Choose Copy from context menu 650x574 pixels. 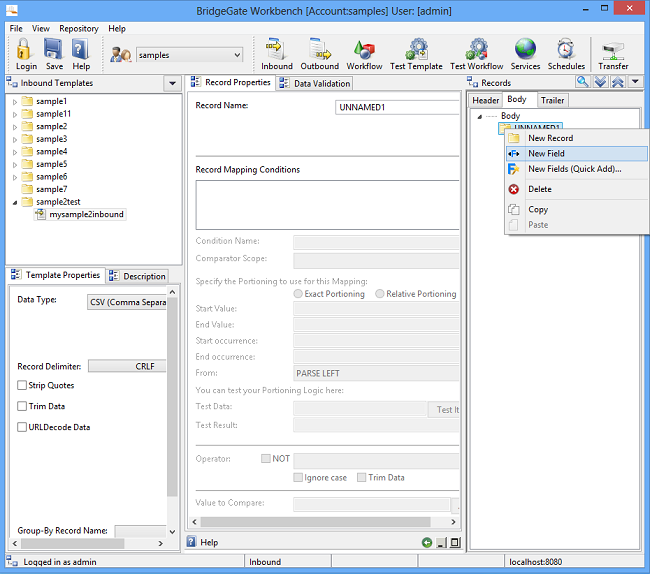577,209
